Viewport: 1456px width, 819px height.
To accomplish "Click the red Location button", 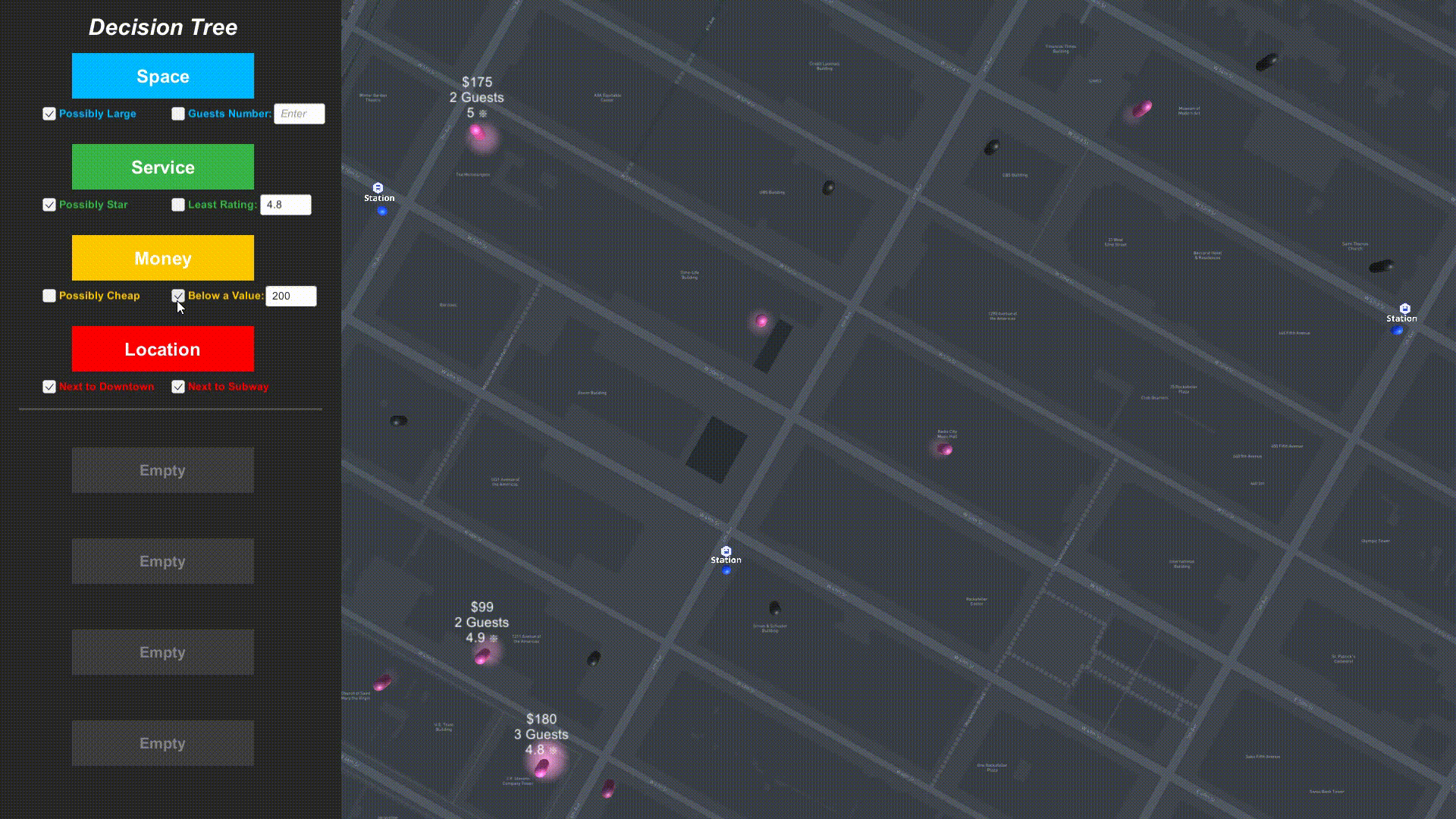I will 163,349.
